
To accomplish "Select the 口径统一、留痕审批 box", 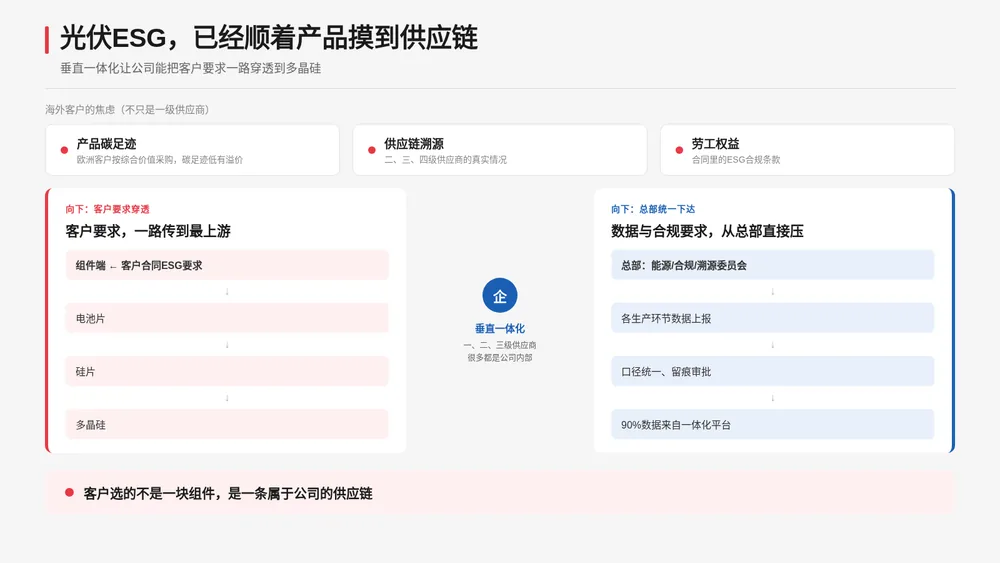I will pos(772,371).
